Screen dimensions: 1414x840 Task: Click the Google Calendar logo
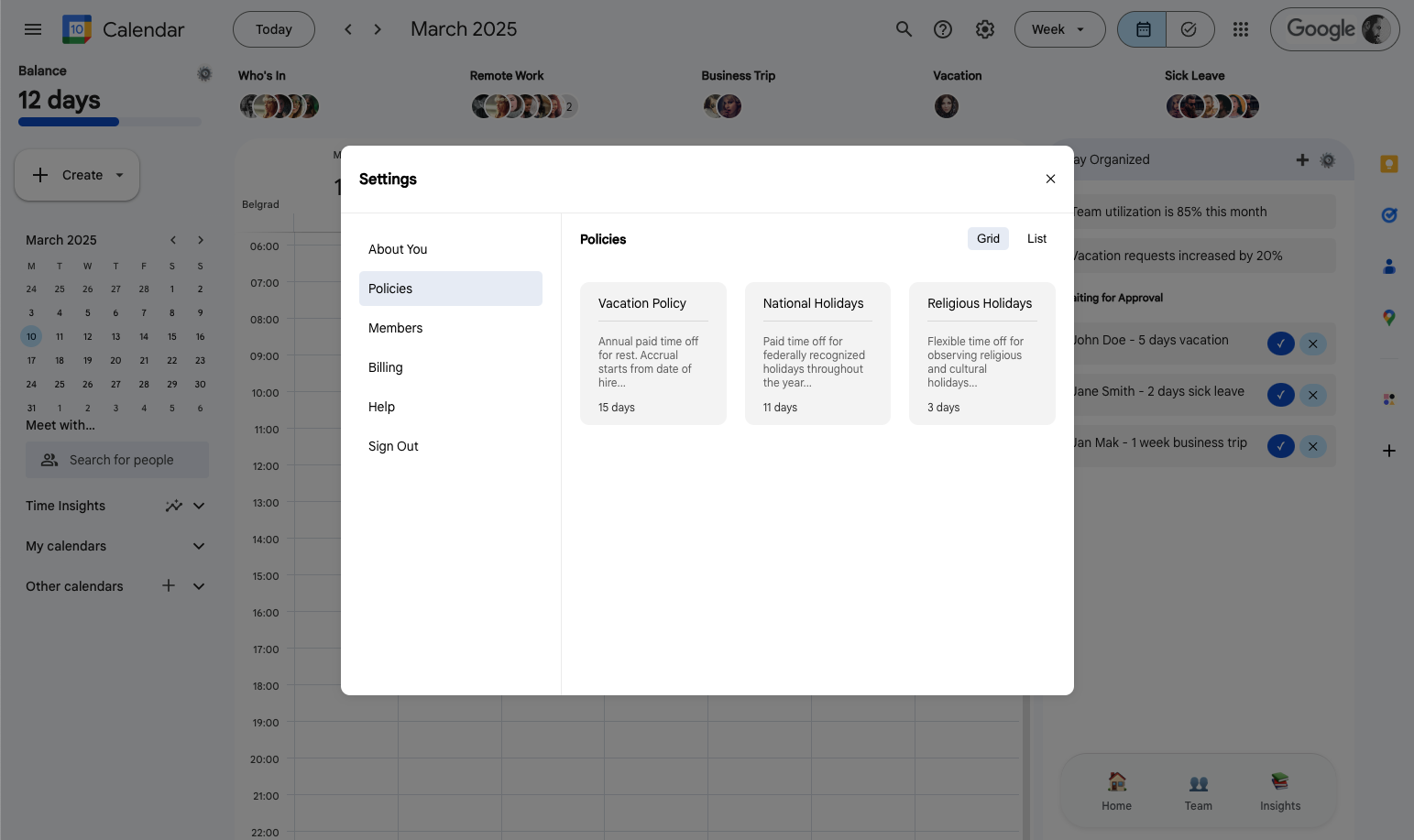[77, 29]
